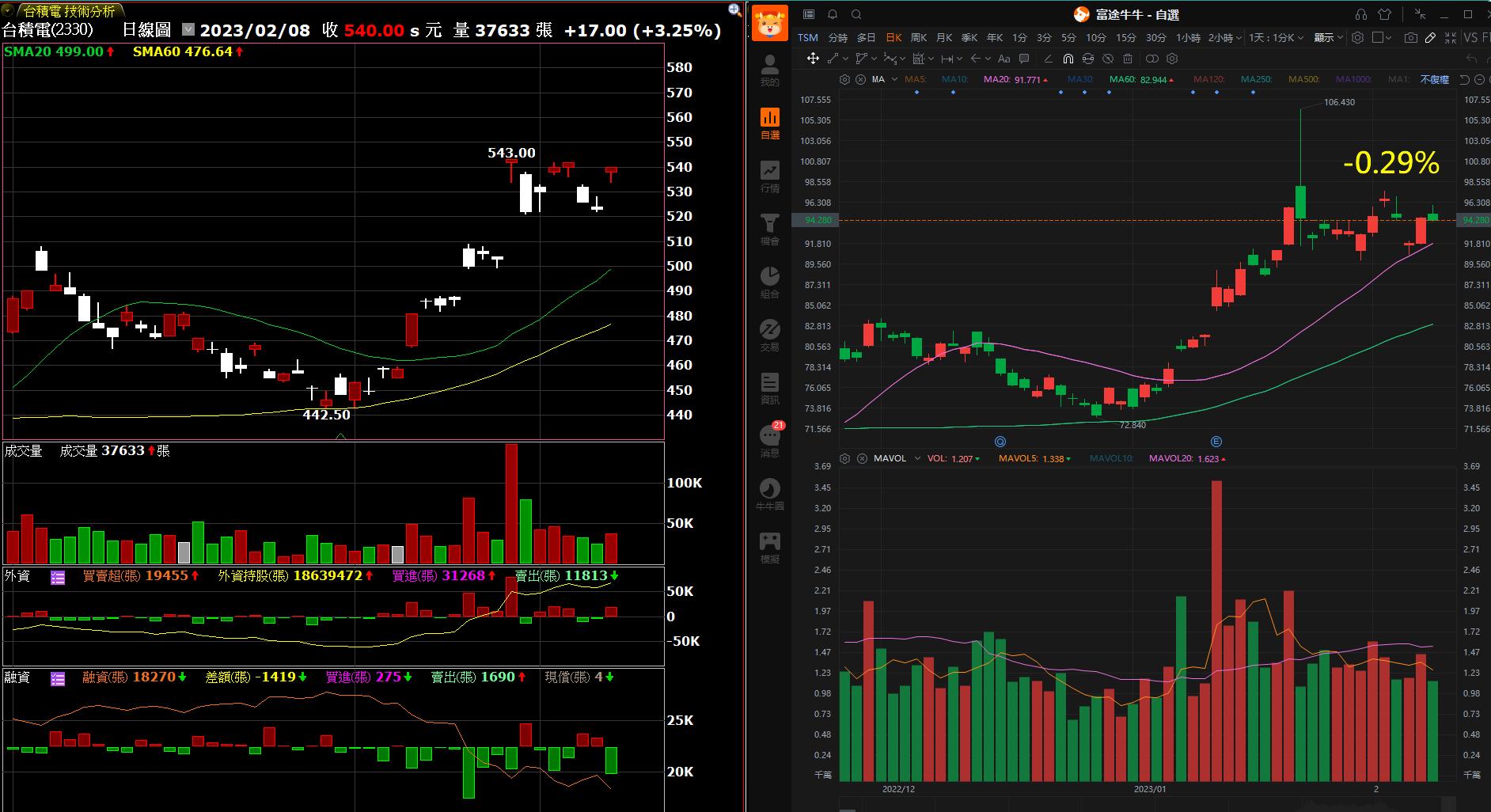Expand the 2小時 timeframe dropdown

click(x=1239, y=38)
